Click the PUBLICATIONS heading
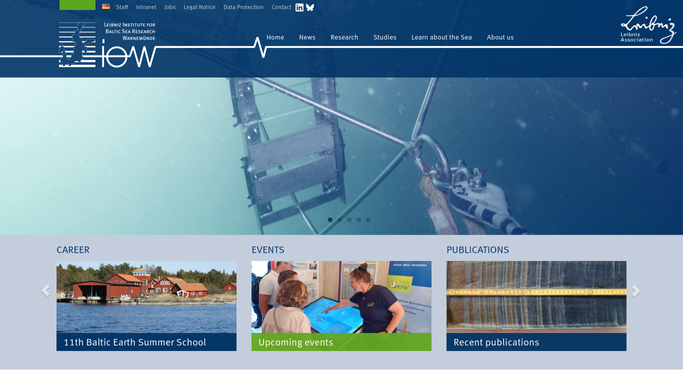Image resolution: width=683 pixels, height=384 pixels. pos(478,250)
